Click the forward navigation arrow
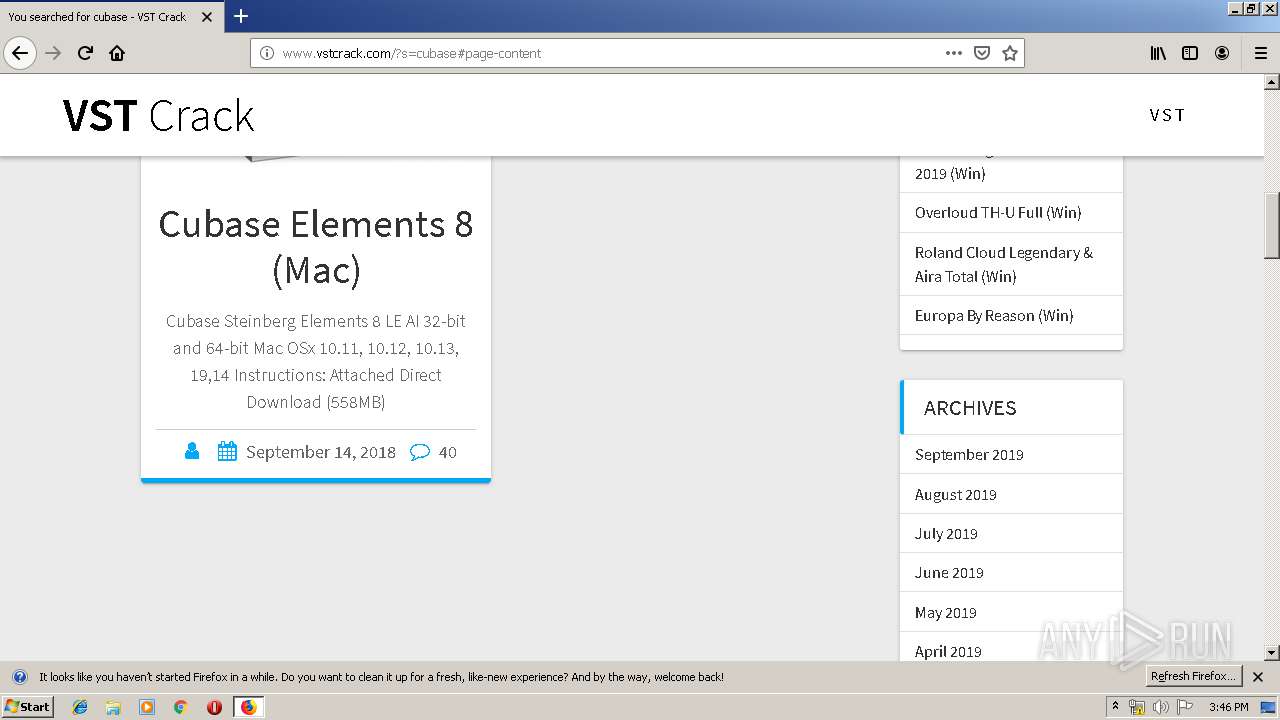This screenshot has height=720, width=1280. 53,53
